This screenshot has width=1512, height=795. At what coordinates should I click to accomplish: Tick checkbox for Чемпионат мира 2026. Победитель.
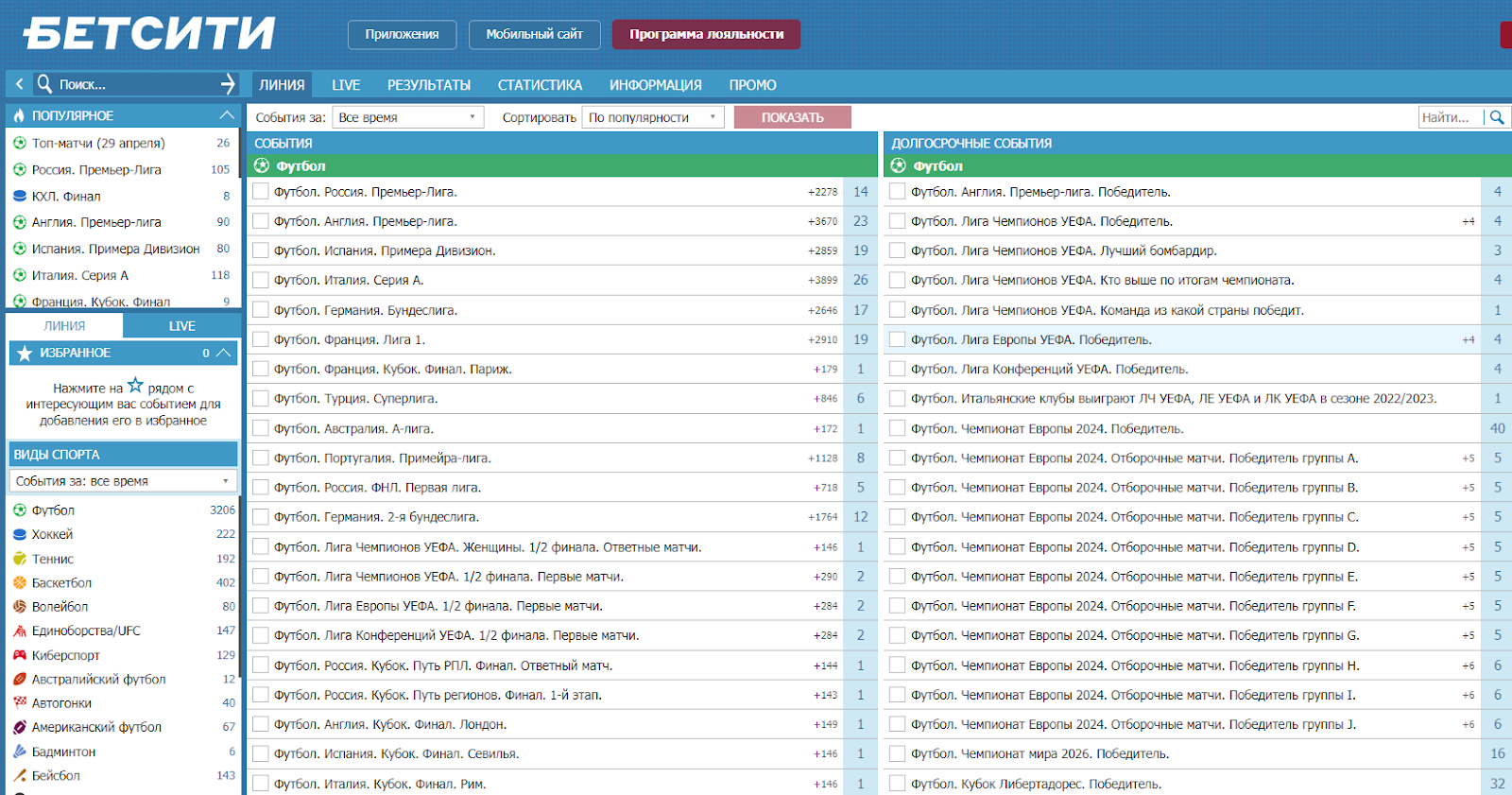pos(898,753)
